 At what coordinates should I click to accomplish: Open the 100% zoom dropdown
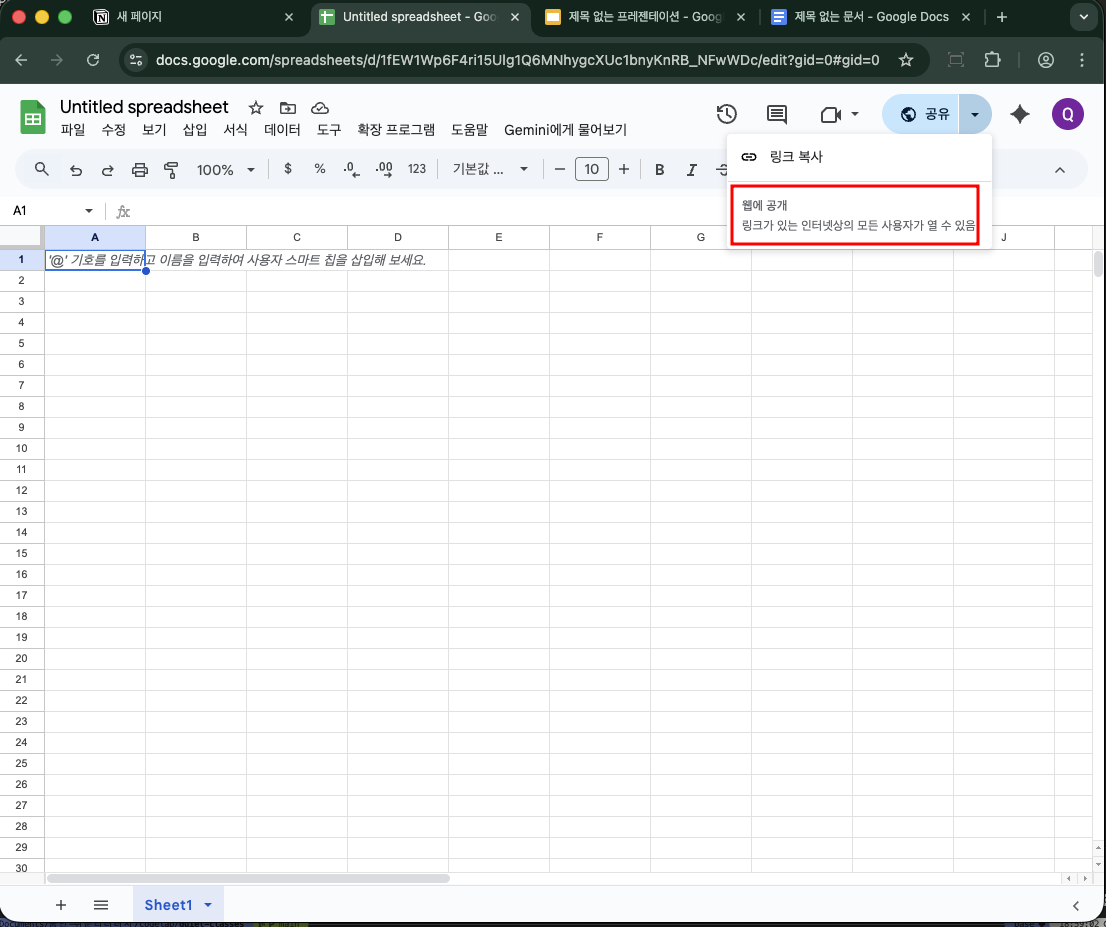pyautogui.click(x=226, y=170)
